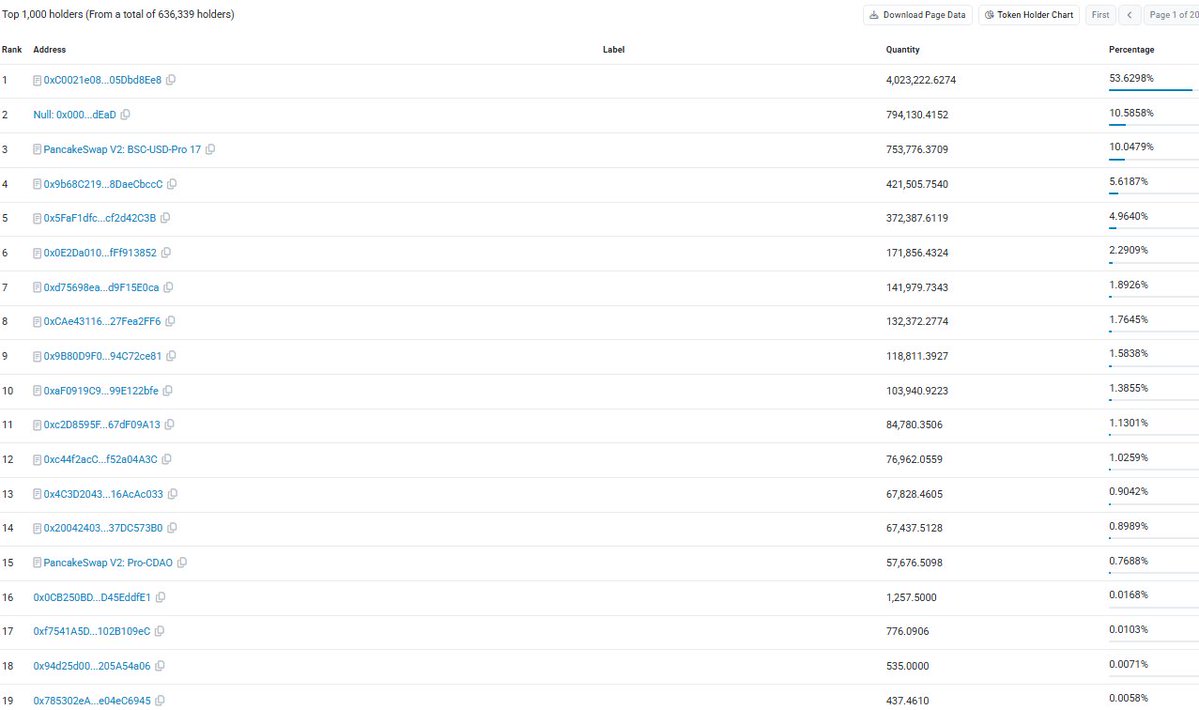Click the Quantity column header

tap(902, 50)
